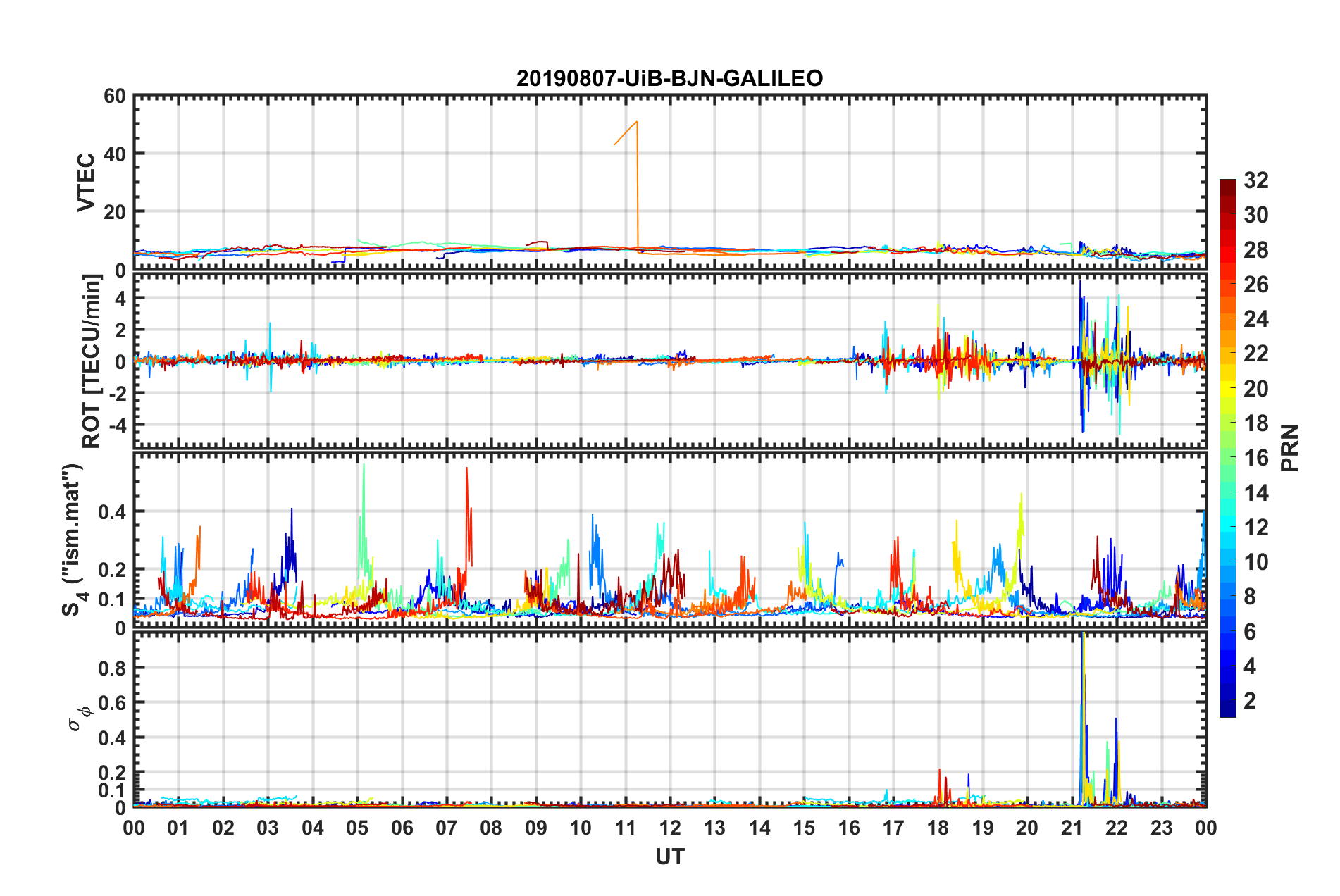
Task: Click the VTEC y-axis label
Action: coord(86,182)
